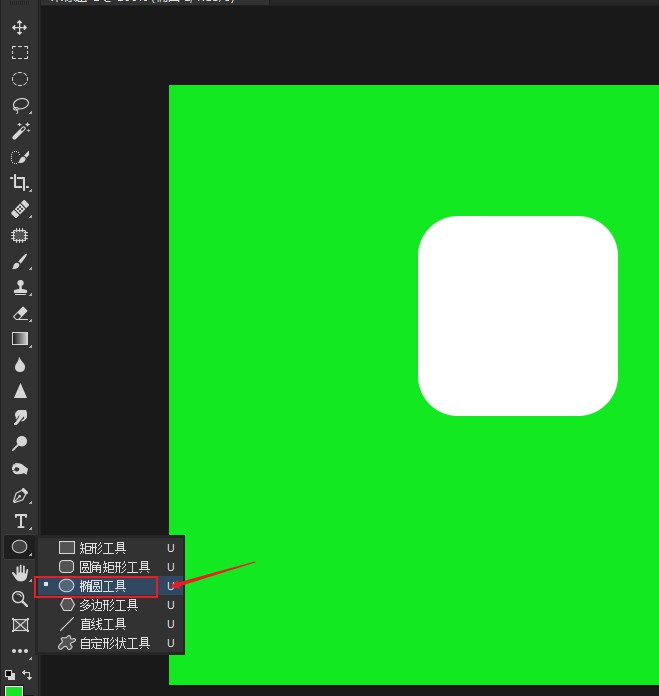Select the Move tool
The image size is (659, 696).
[x=19, y=27]
